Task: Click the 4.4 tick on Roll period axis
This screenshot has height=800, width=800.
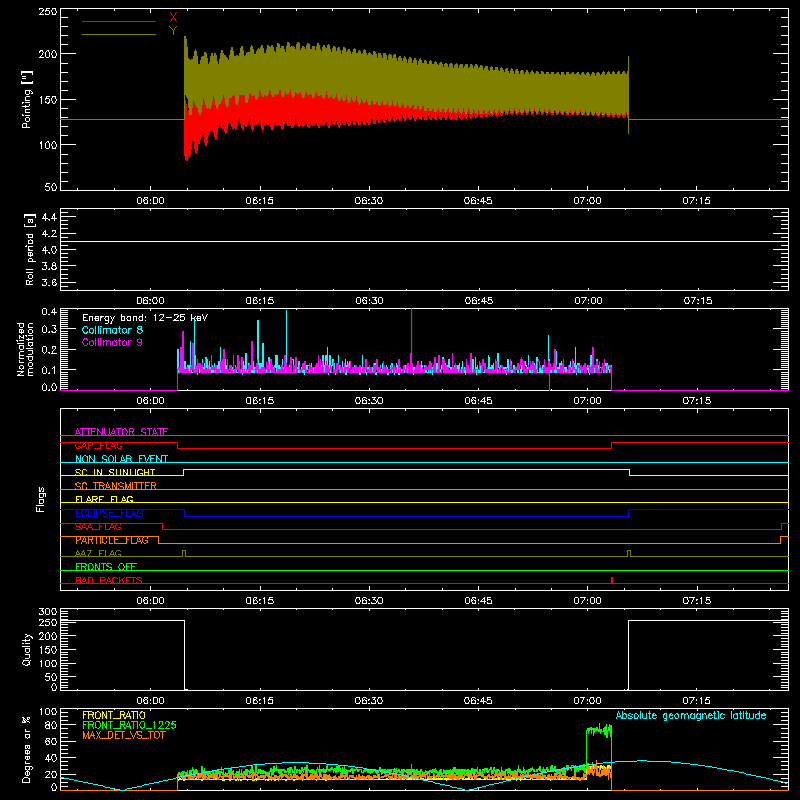Action: pos(49,217)
